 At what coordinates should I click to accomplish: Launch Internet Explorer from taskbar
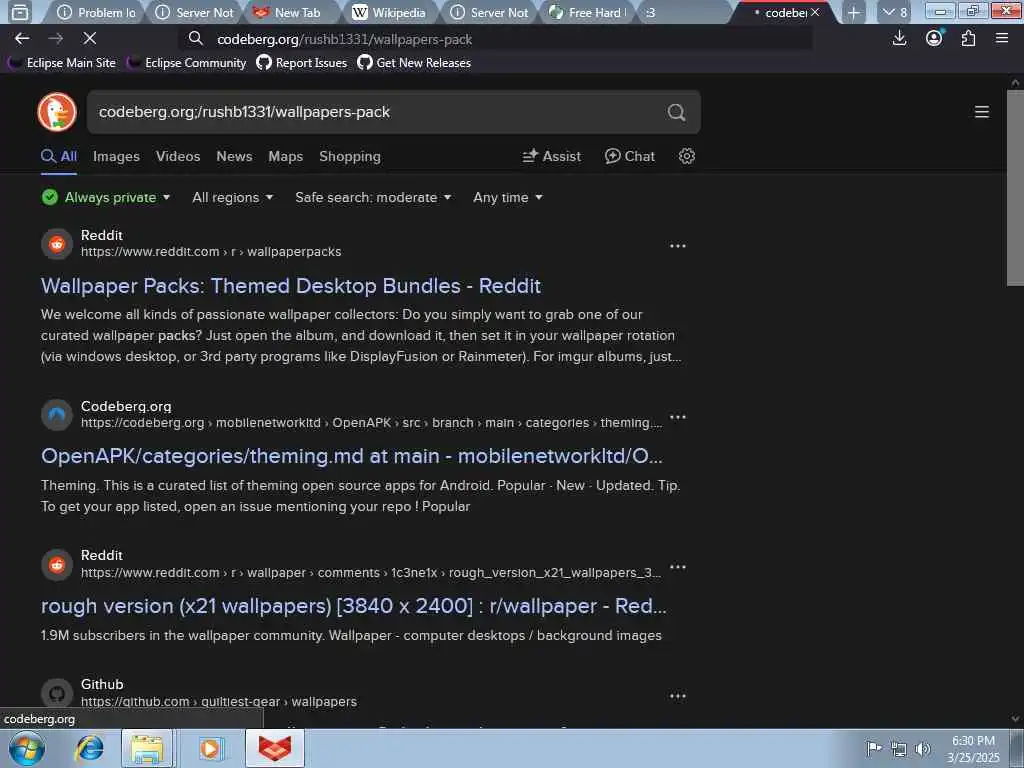pos(89,748)
